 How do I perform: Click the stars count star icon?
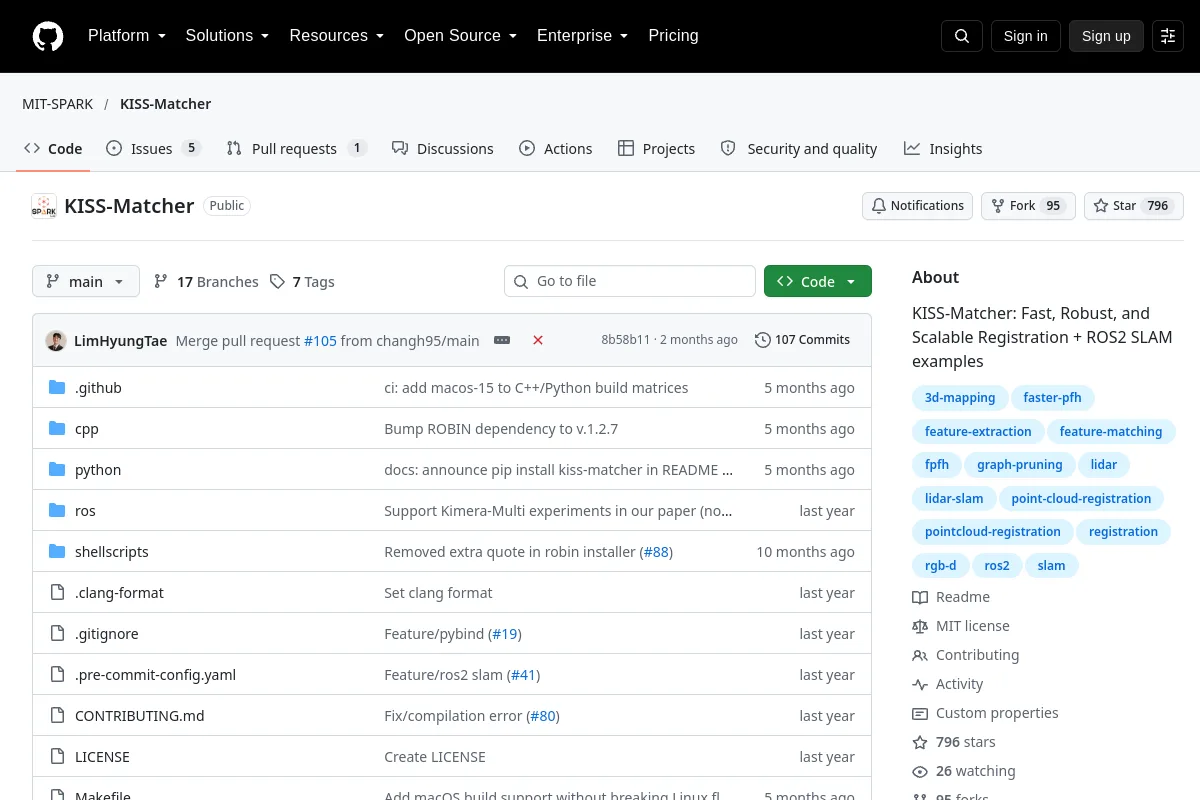pyautogui.click(x=920, y=742)
